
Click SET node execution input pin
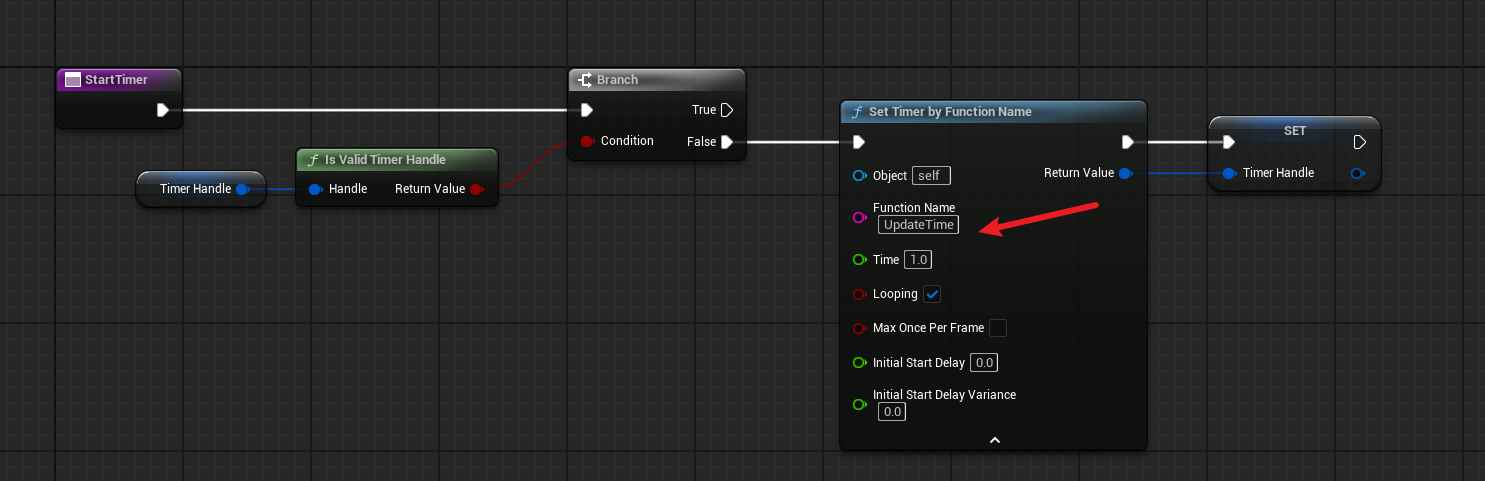[1228, 142]
